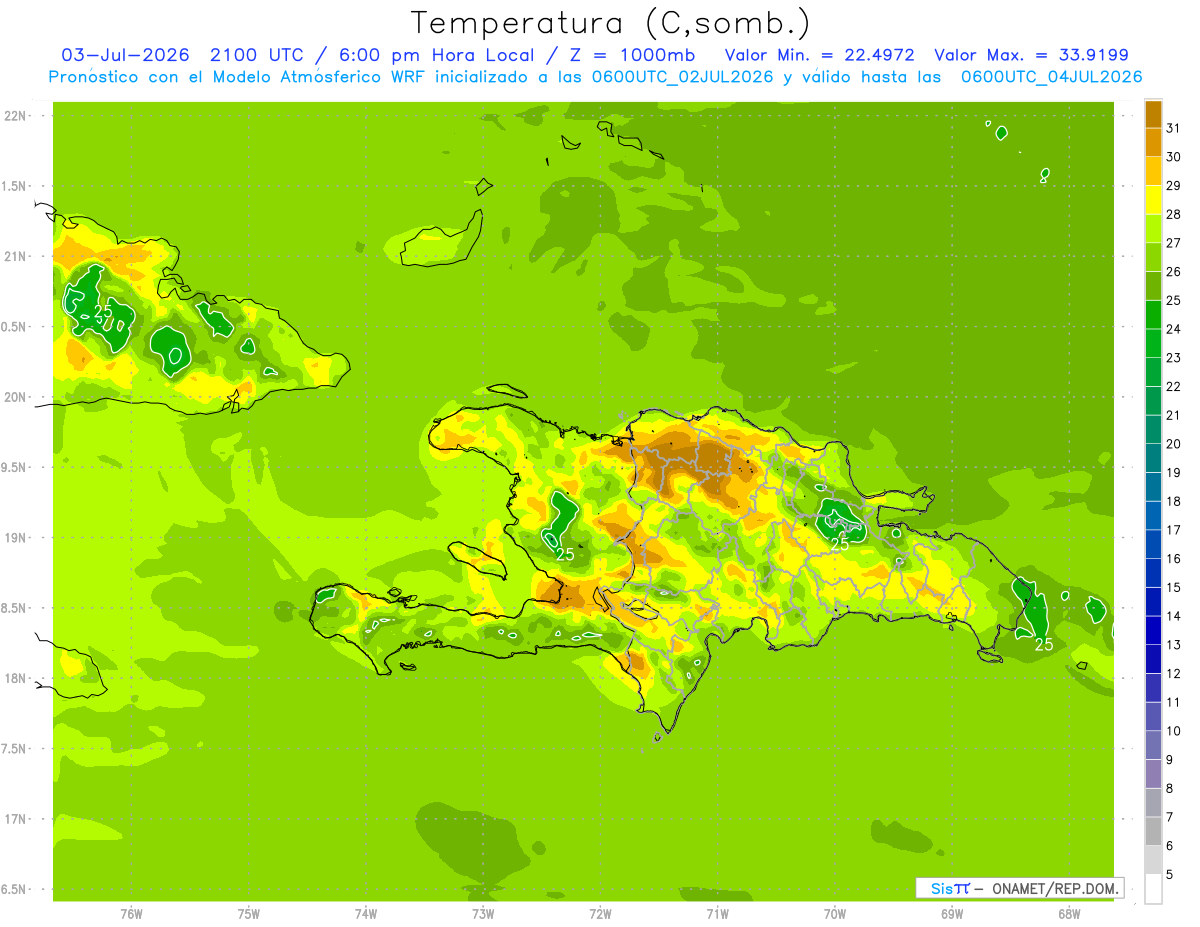Click the '76W' longitude axis label

point(131,913)
